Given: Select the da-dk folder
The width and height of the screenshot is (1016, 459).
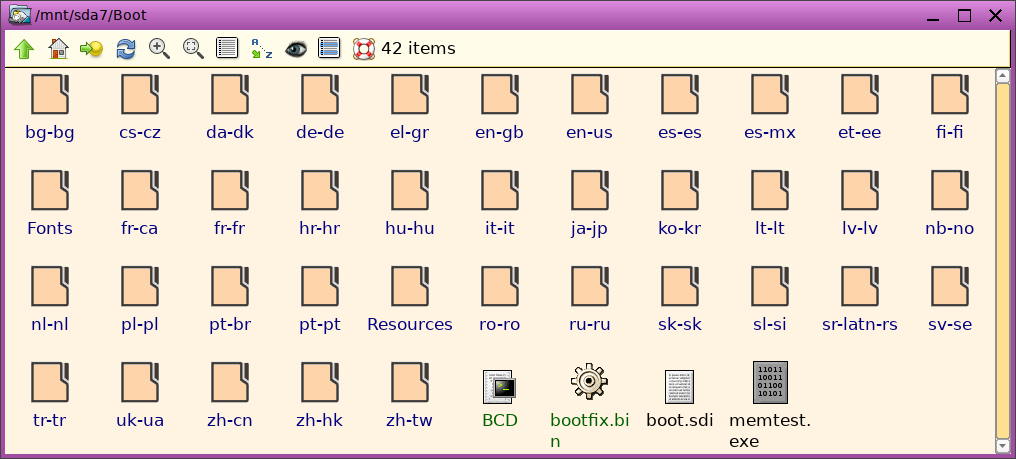Looking at the screenshot, I should point(230,108).
